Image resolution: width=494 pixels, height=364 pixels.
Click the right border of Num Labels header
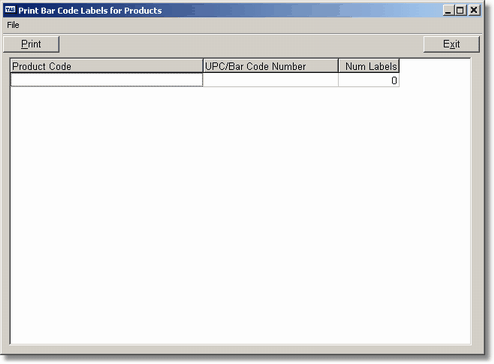click(x=399, y=66)
